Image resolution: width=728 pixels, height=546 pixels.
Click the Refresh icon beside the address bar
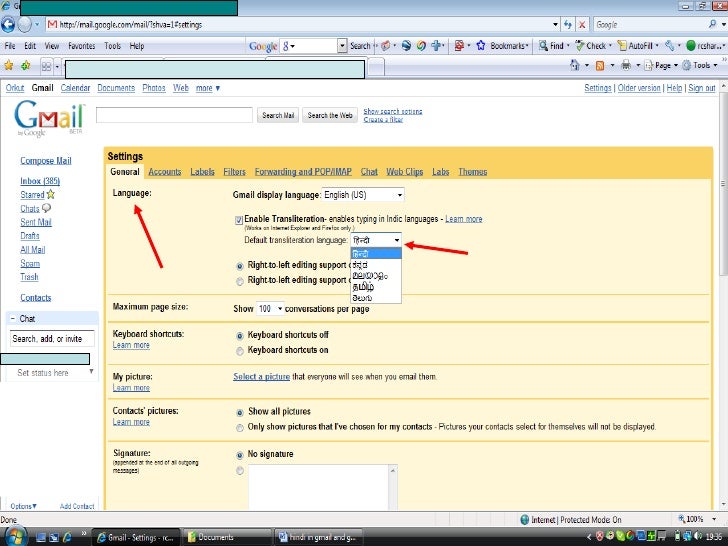(568, 25)
